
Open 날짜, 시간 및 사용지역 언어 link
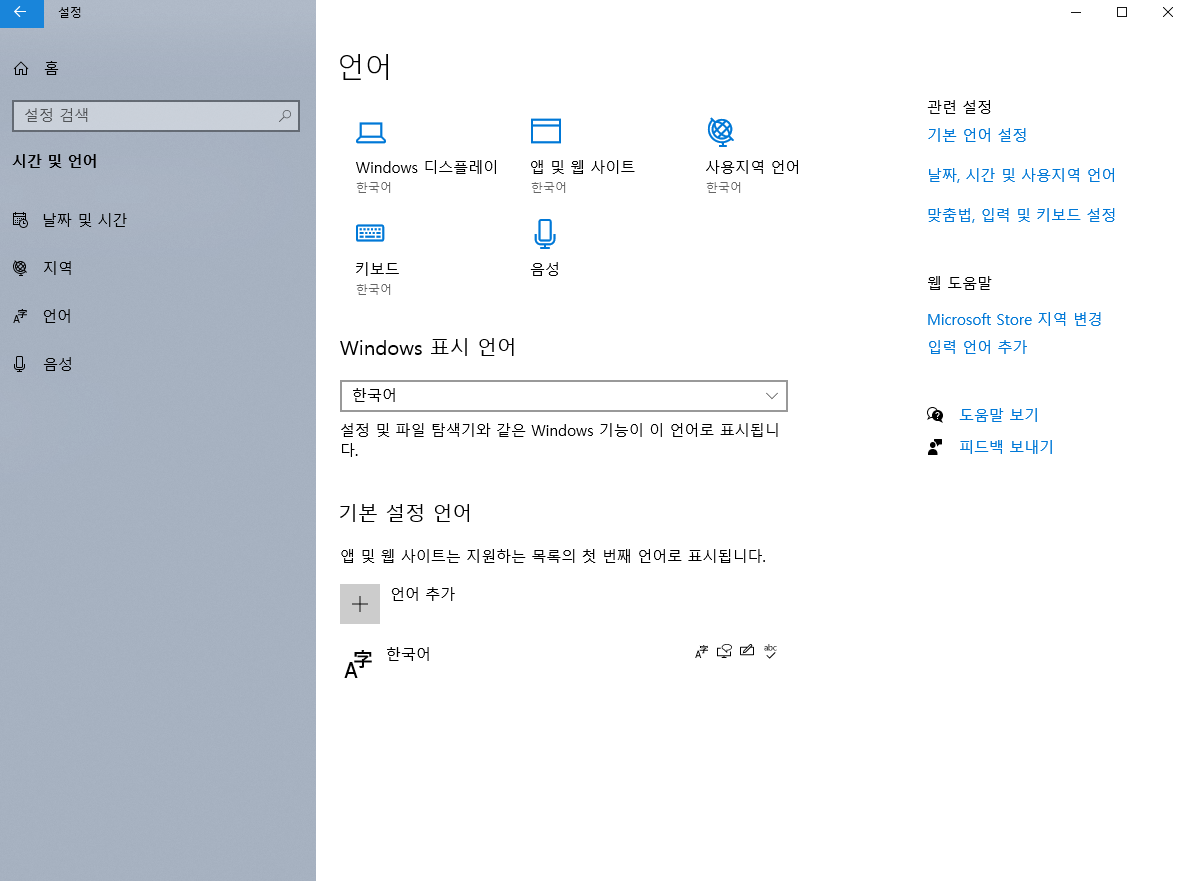[1021, 175]
